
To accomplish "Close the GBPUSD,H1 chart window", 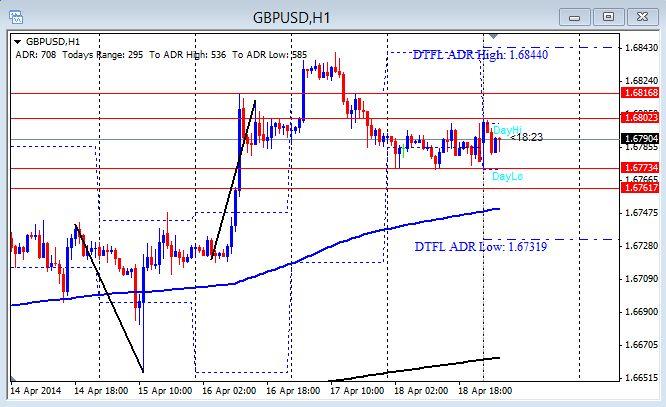I will tap(642, 17).
